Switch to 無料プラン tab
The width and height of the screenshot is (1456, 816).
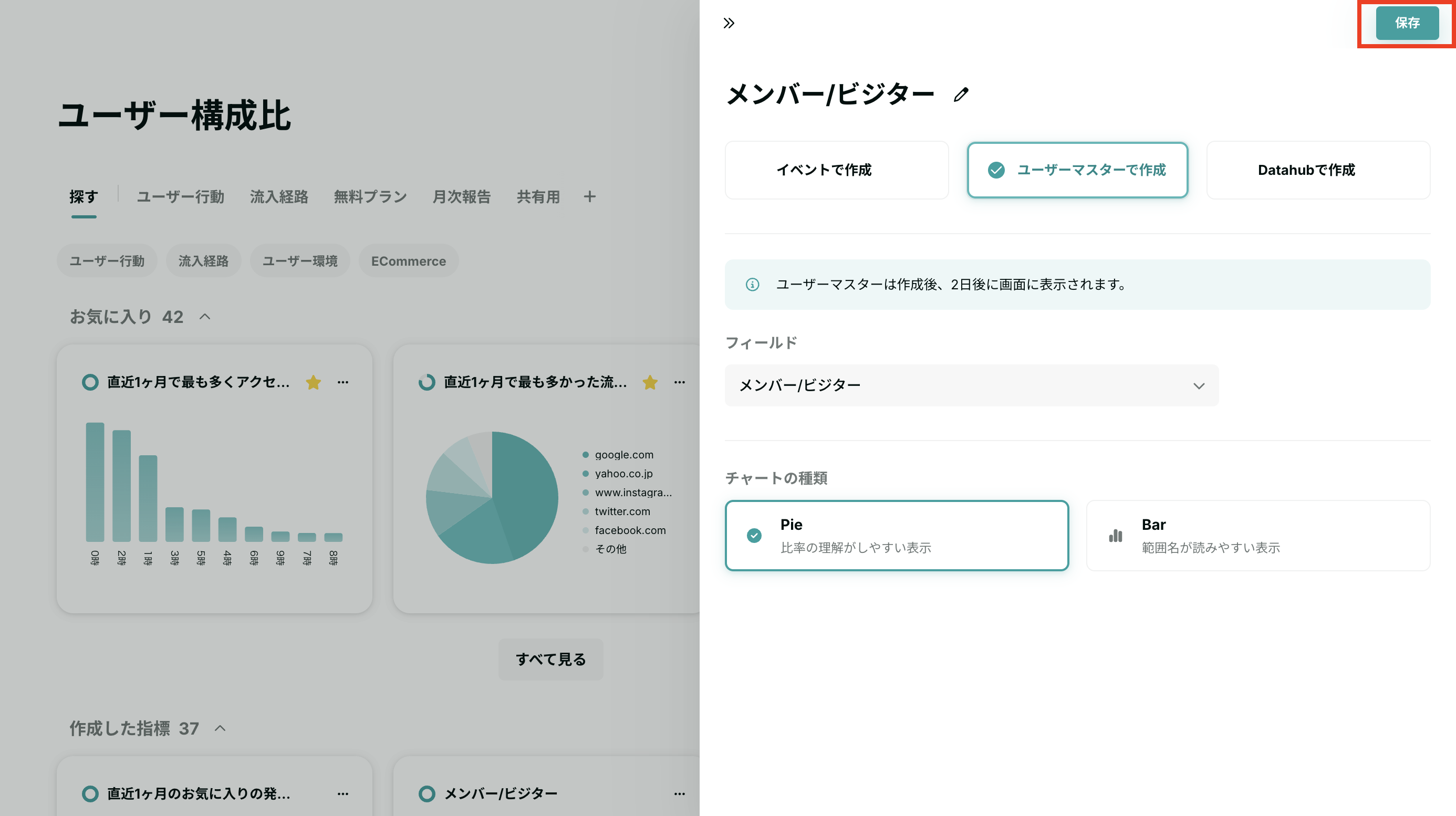click(x=370, y=197)
